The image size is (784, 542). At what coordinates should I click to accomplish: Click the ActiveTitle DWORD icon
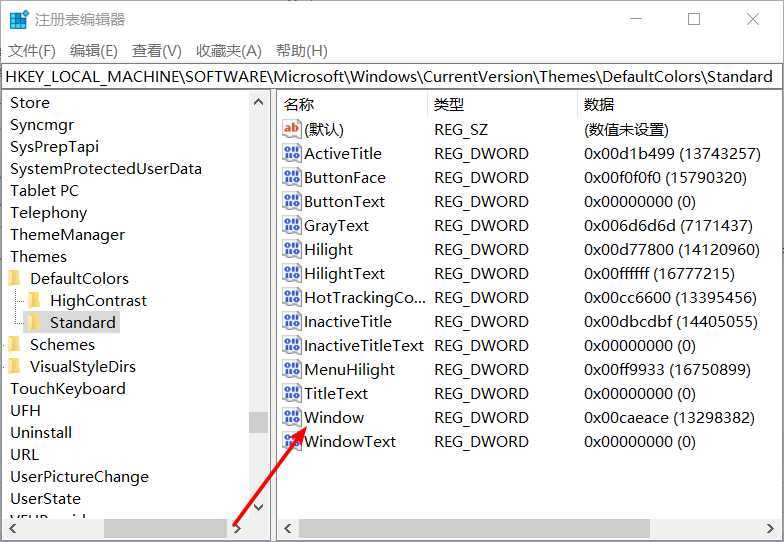click(292, 153)
